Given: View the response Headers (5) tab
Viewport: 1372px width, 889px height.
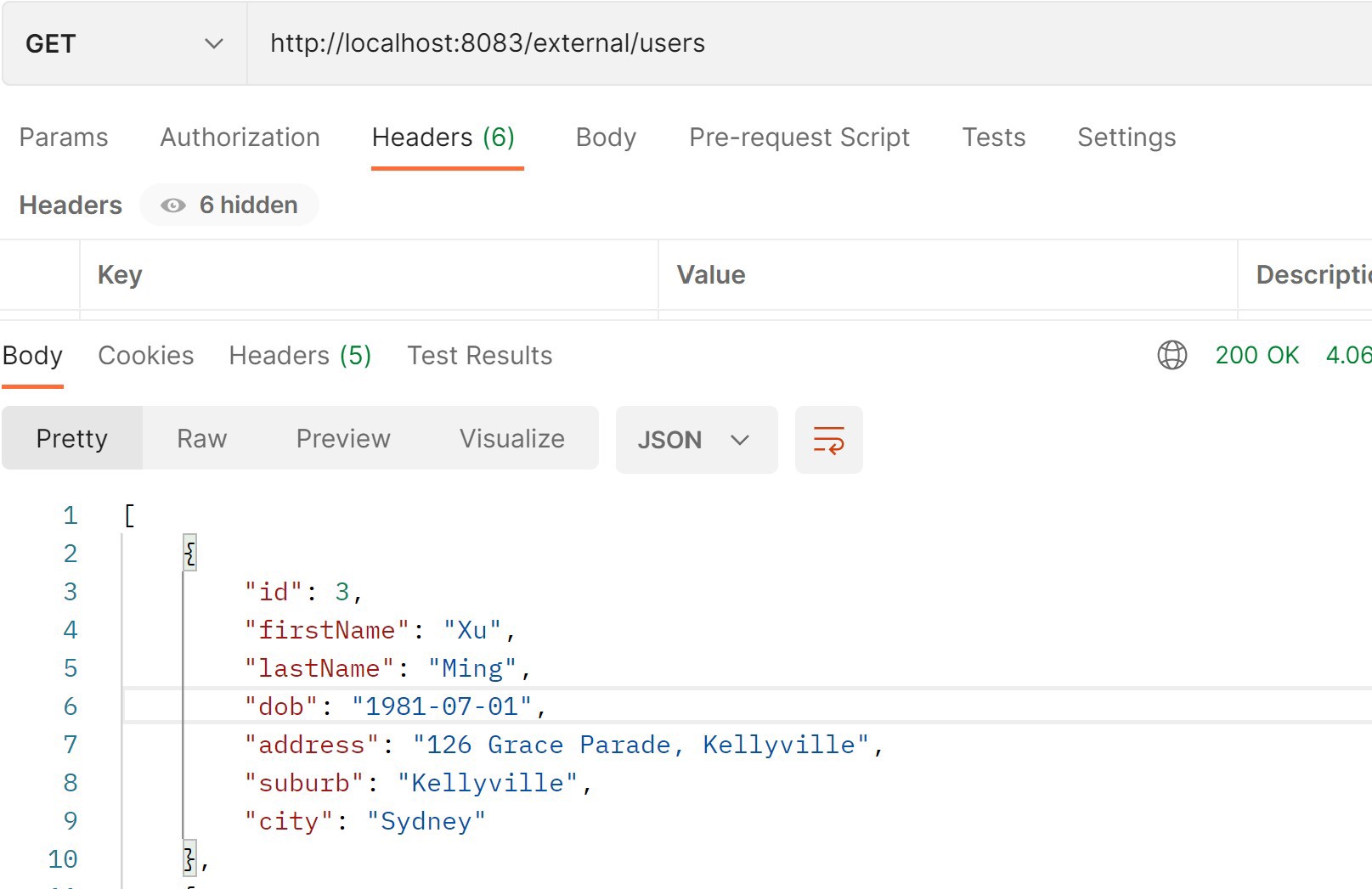Looking at the screenshot, I should point(301,356).
